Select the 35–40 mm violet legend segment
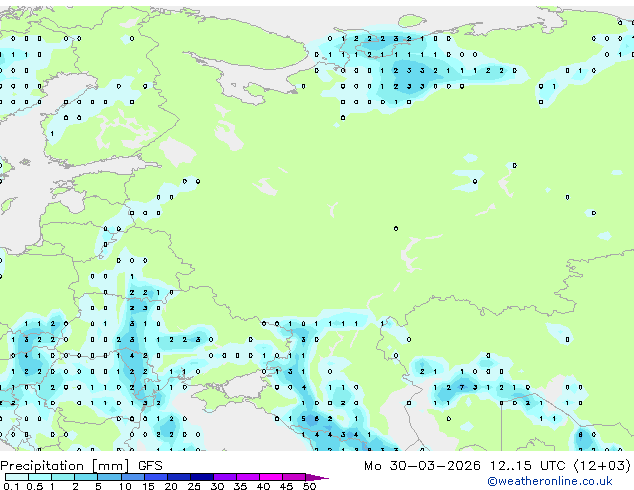The image size is (634, 490). (x=248, y=477)
